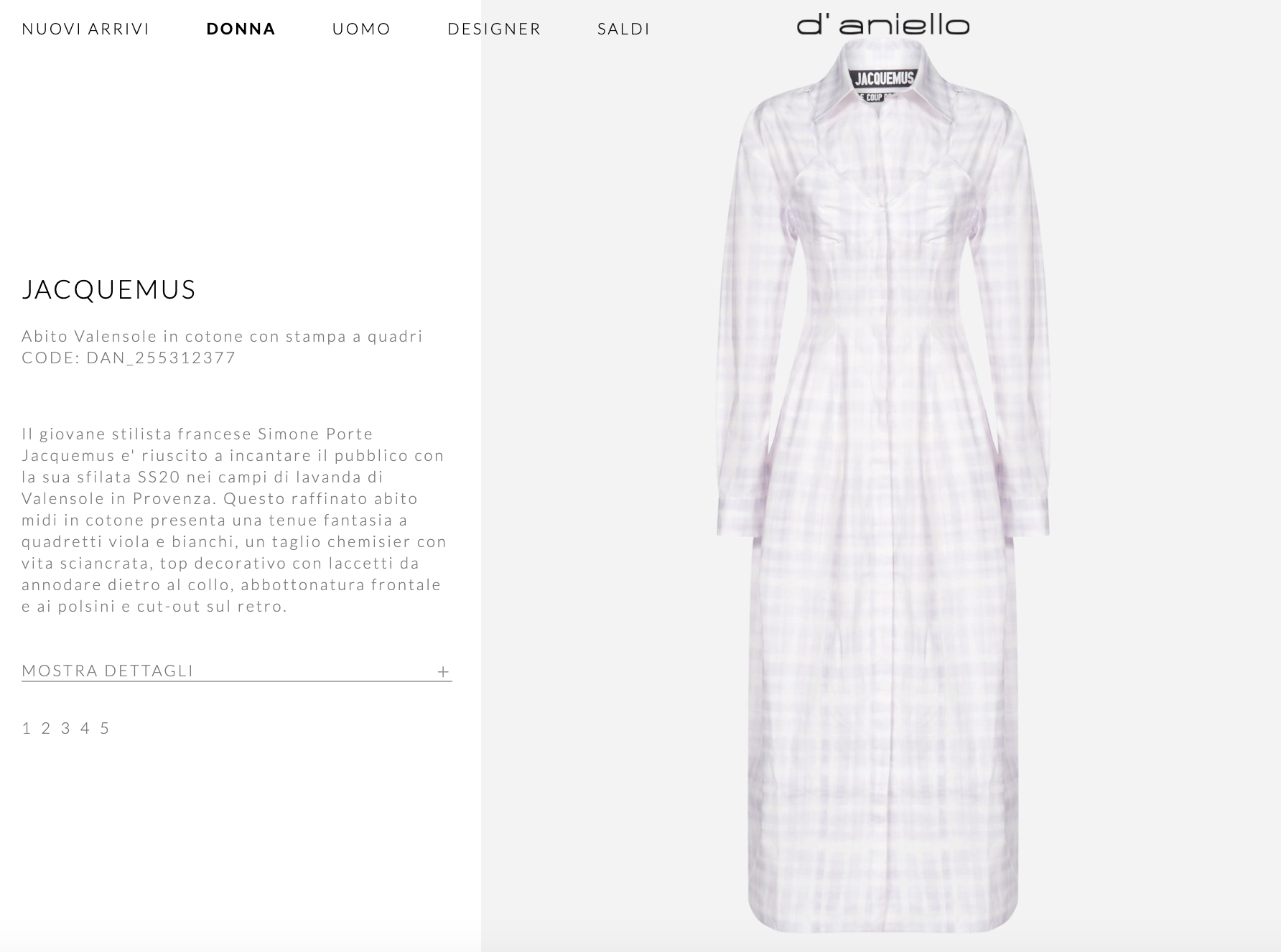Show product image number 1
Viewport: 1281px width, 952px height.
(27, 728)
